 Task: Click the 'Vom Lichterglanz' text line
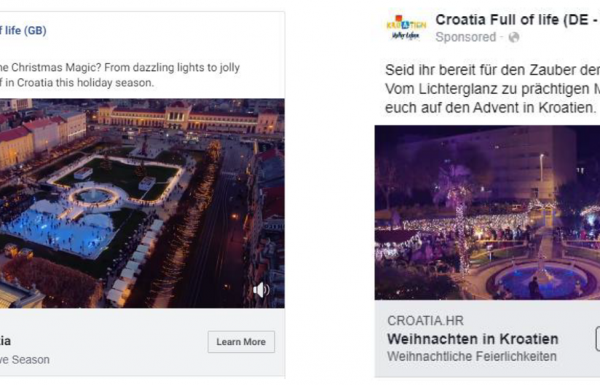tap(492, 89)
